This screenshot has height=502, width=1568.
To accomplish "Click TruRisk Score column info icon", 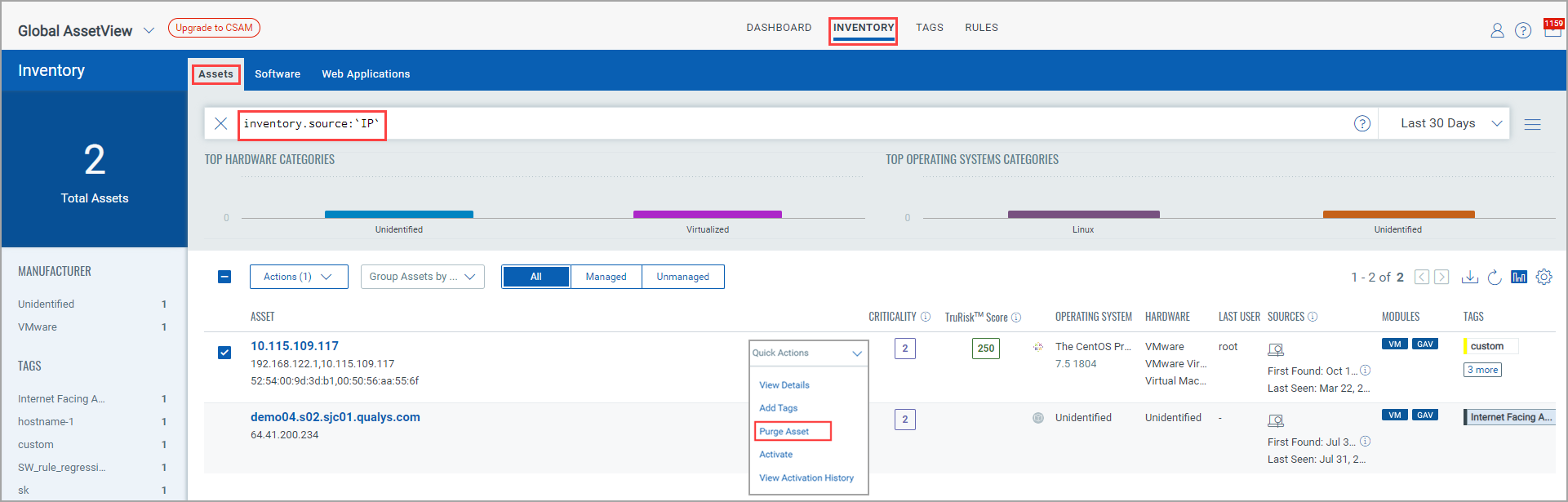I will pos(1016,318).
